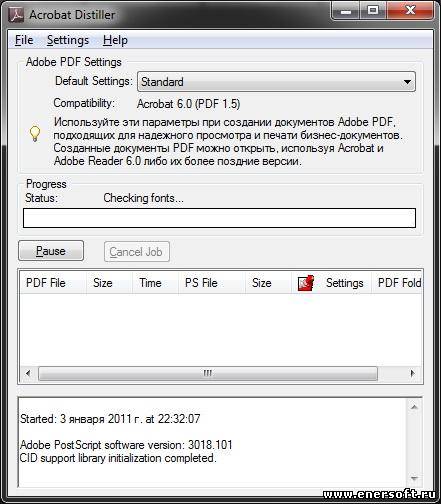The image size is (441, 504).
Task: Click the log pane scroll up arrow
Action: 414,407
